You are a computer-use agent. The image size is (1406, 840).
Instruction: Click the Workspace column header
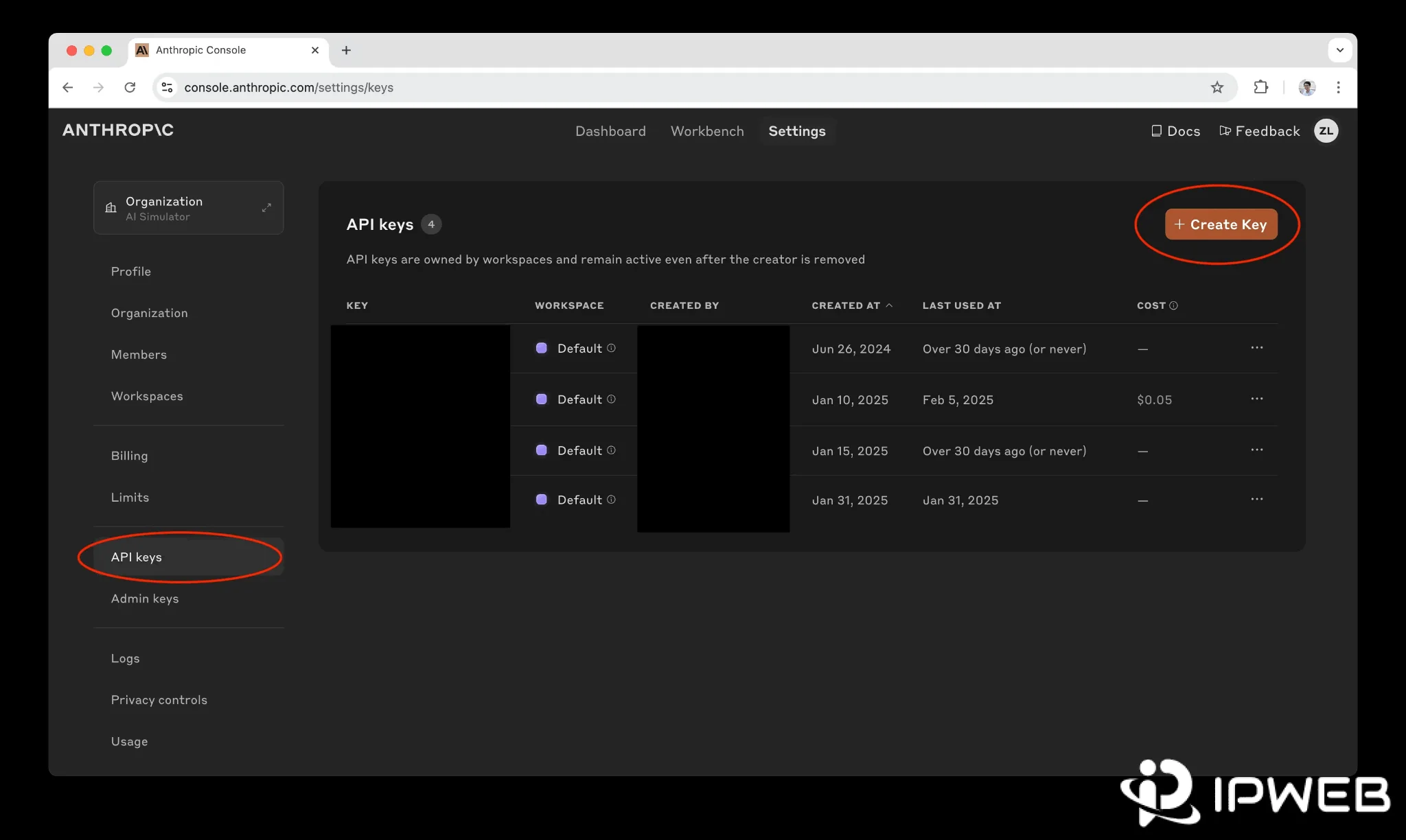569,305
